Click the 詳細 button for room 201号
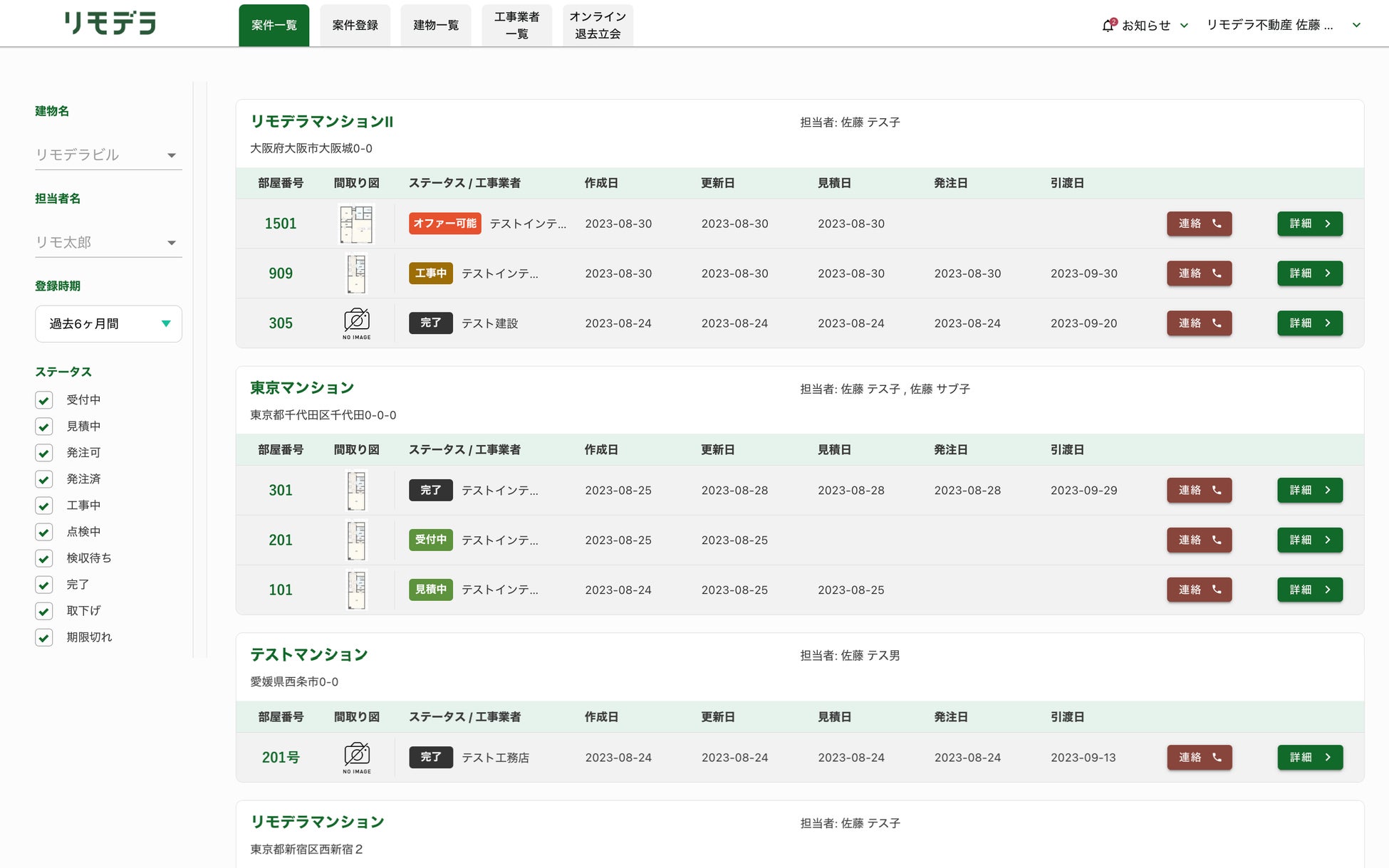This screenshot has height=868, width=1389. click(x=1309, y=757)
